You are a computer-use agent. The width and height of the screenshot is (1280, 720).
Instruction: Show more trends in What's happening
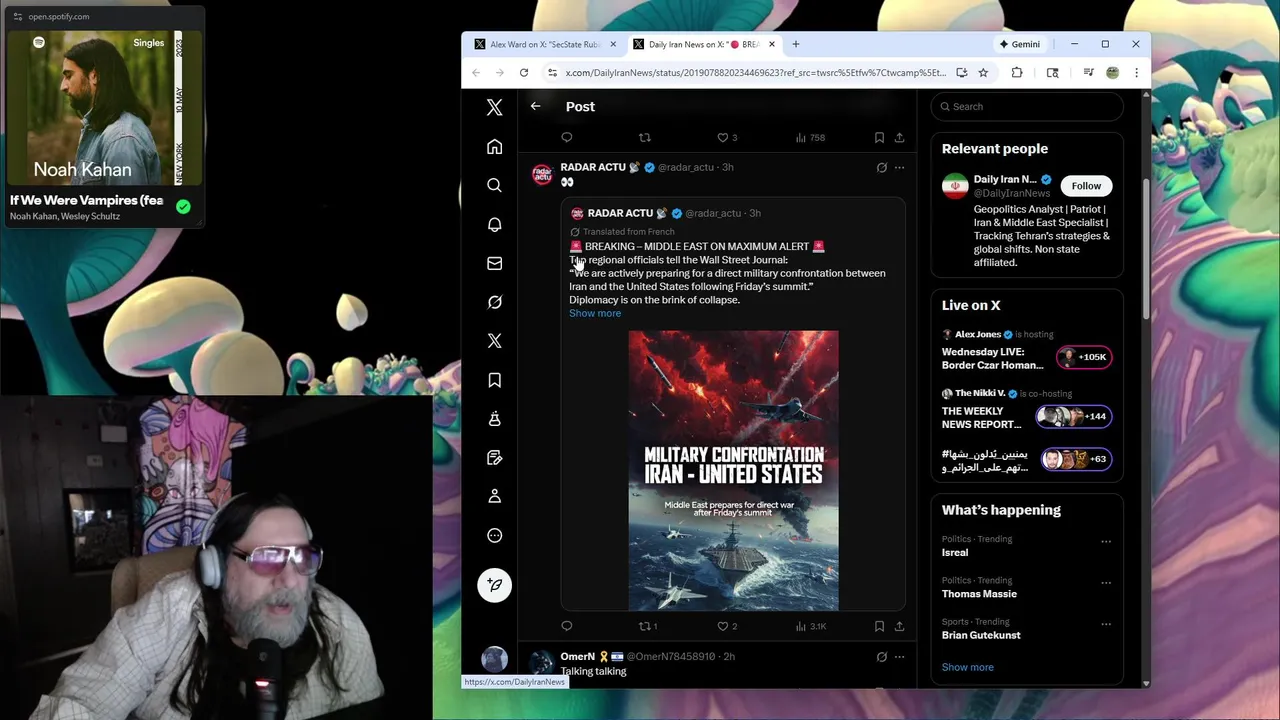click(x=967, y=667)
